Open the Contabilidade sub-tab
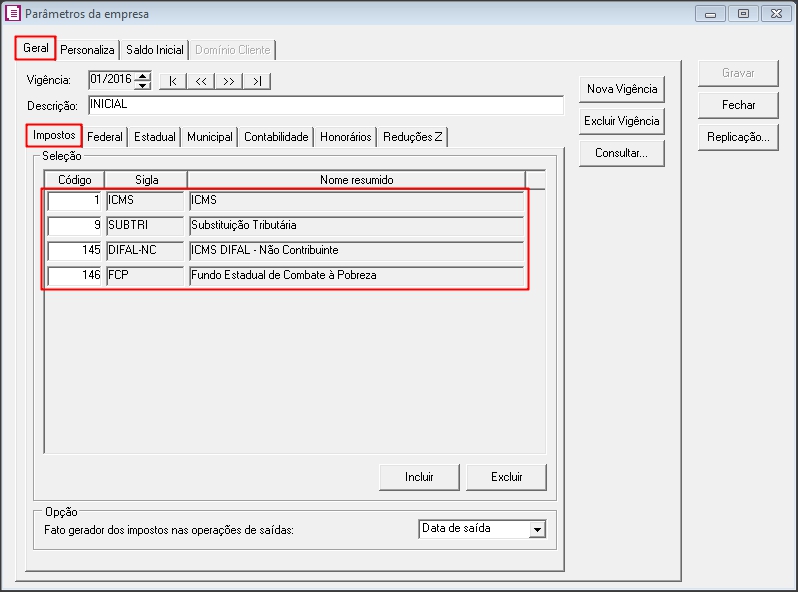The image size is (798, 592). 276,137
